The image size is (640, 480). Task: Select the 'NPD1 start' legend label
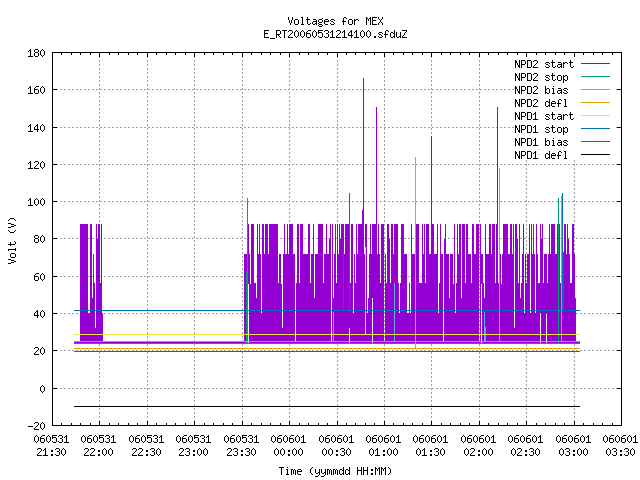coord(544,116)
